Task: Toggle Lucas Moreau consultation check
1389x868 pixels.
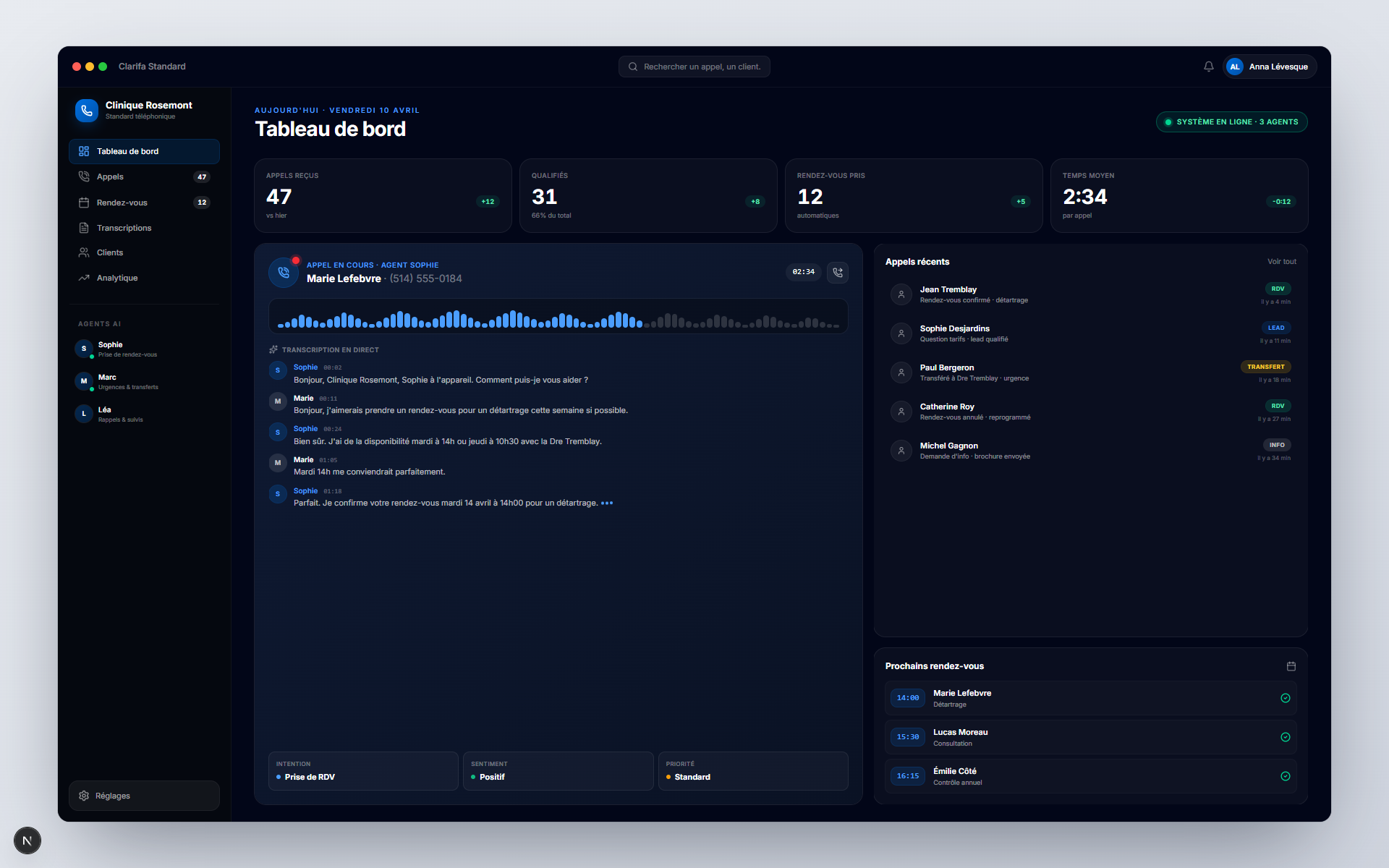Action: pos(1286,737)
